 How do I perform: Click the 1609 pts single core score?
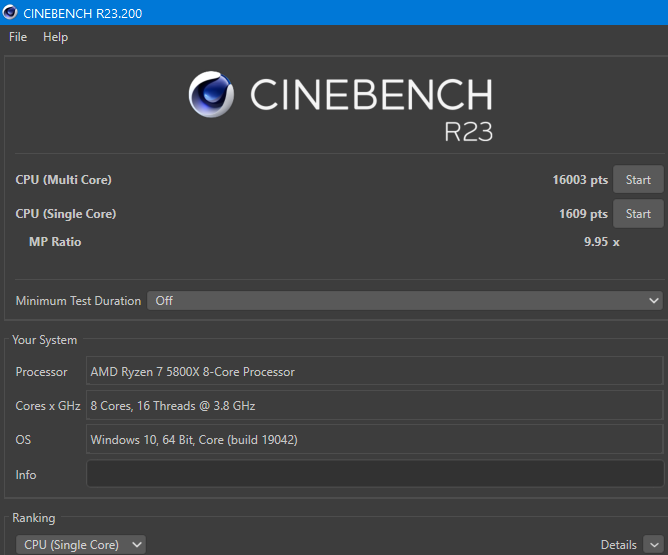[583, 214]
